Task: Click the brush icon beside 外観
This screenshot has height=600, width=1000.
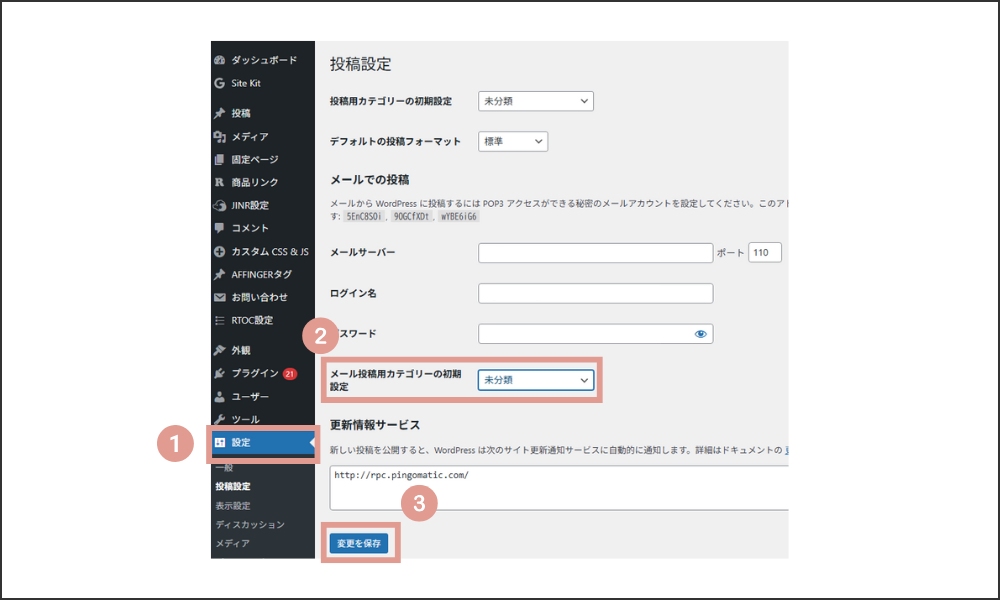Action: coord(219,350)
